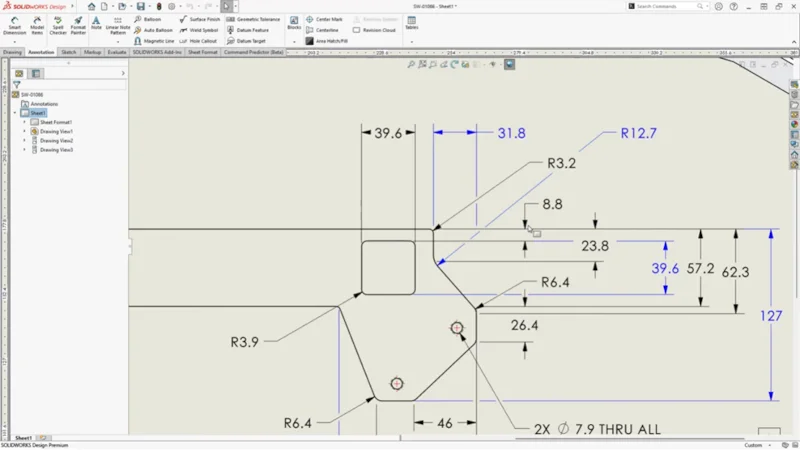Switch to the Sketch tab

click(x=68, y=51)
